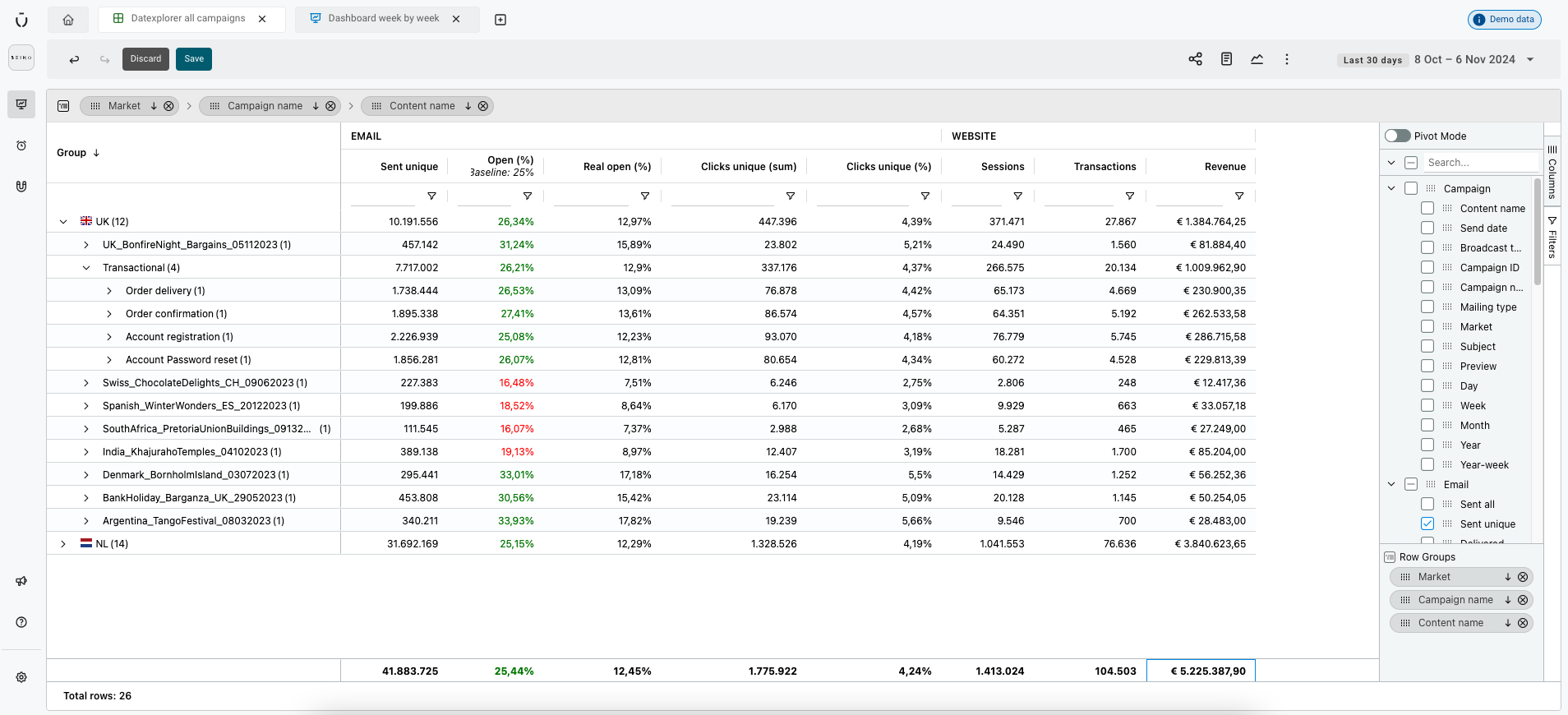Click the Discard button
The width and height of the screenshot is (1568, 715).
pyautogui.click(x=145, y=59)
